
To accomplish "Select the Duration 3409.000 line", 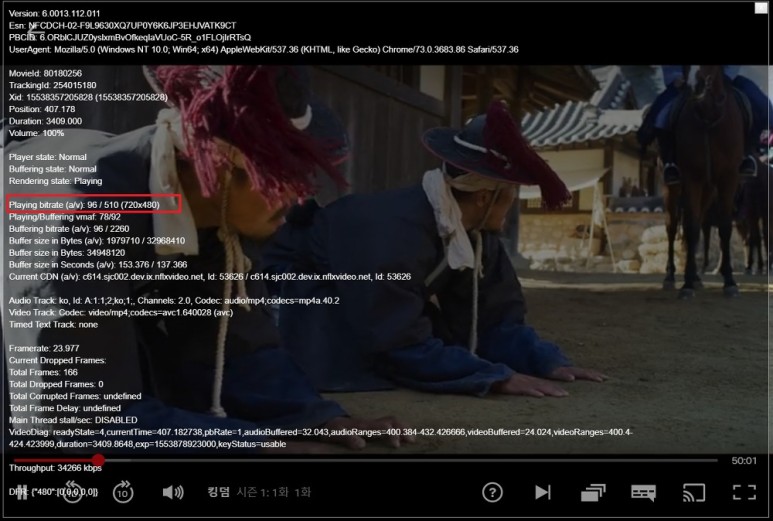I will click(x=45, y=121).
